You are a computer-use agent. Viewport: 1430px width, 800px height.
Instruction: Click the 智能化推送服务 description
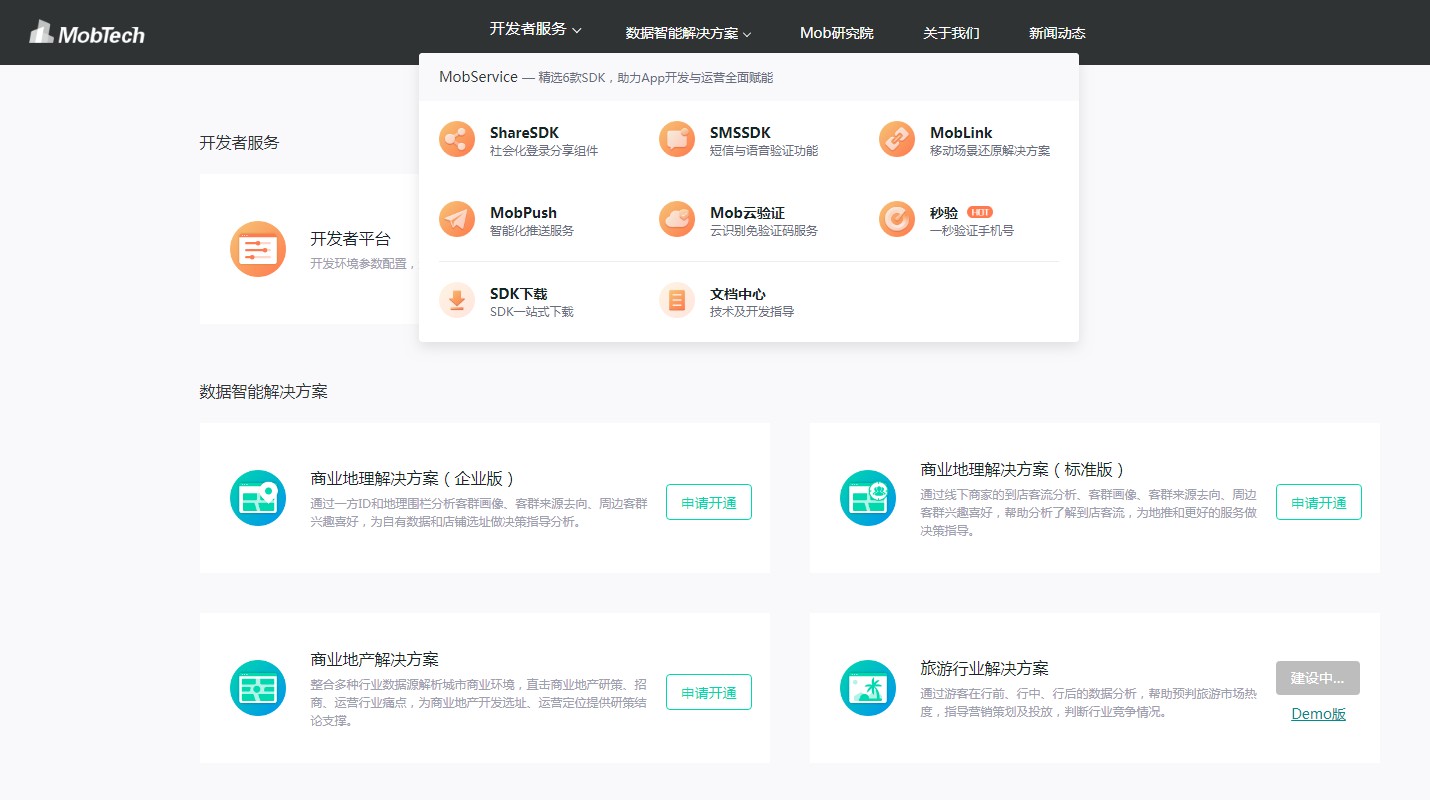click(532, 231)
